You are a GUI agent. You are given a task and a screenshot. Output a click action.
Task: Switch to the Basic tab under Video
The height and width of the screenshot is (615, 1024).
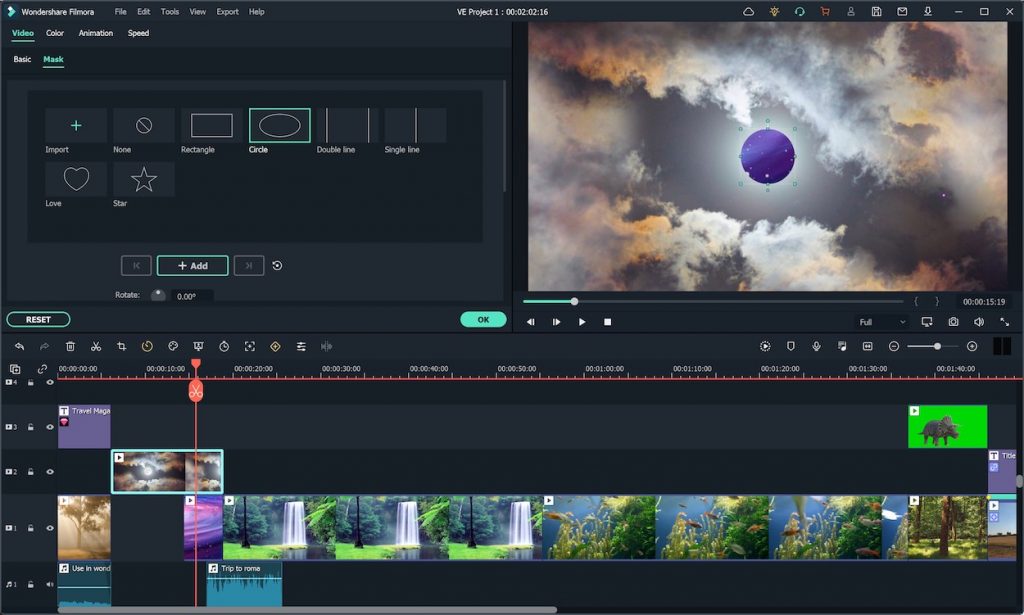(x=20, y=59)
